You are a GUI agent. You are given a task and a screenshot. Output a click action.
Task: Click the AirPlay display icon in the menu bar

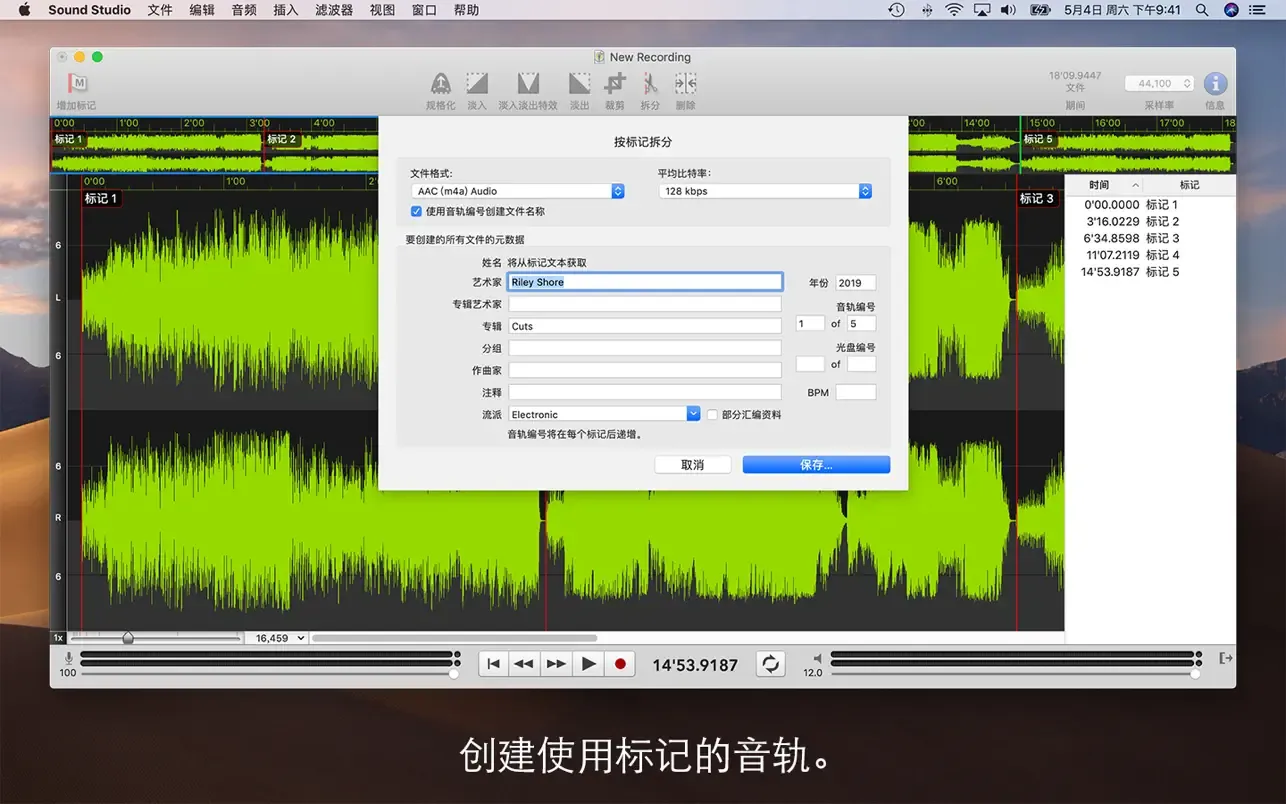click(981, 10)
